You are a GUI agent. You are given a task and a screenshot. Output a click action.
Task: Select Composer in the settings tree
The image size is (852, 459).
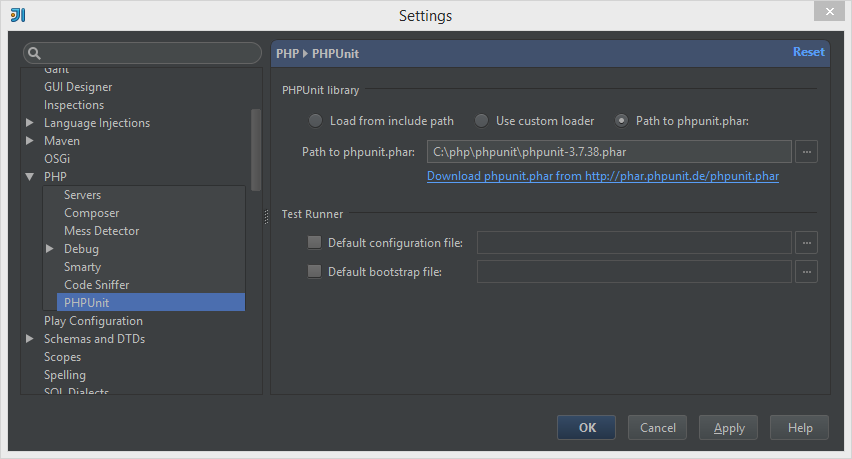pyautogui.click(x=91, y=213)
